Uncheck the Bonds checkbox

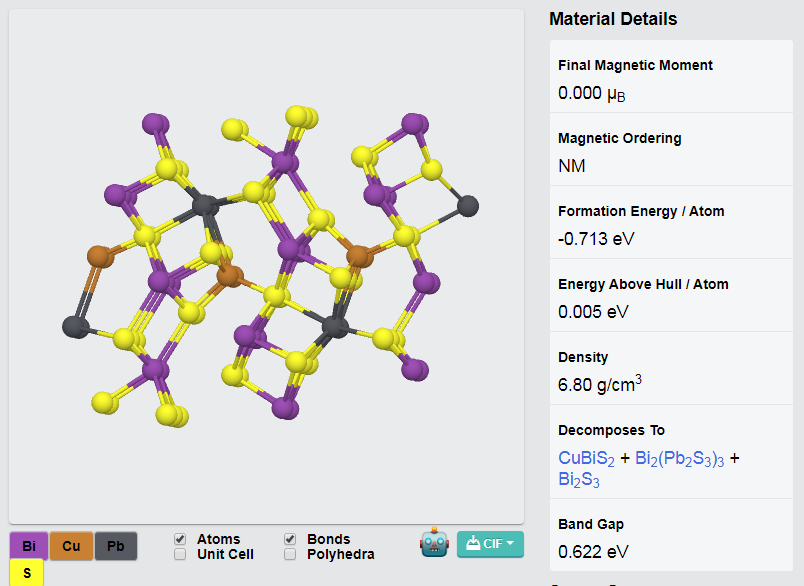pyautogui.click(x=290, y=539)
